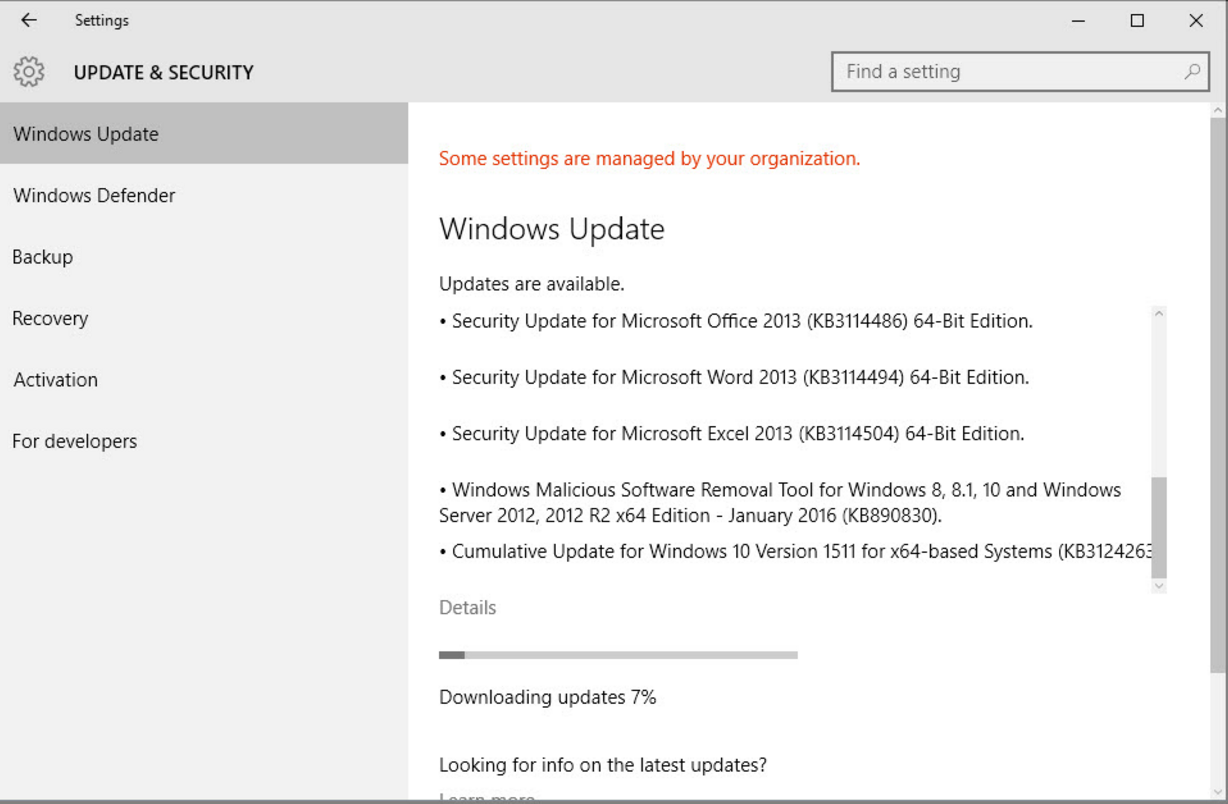Open Activation settings
The height and width of the screenshot is (804, 1228).
pyautogui.click(x=204, y=380)
